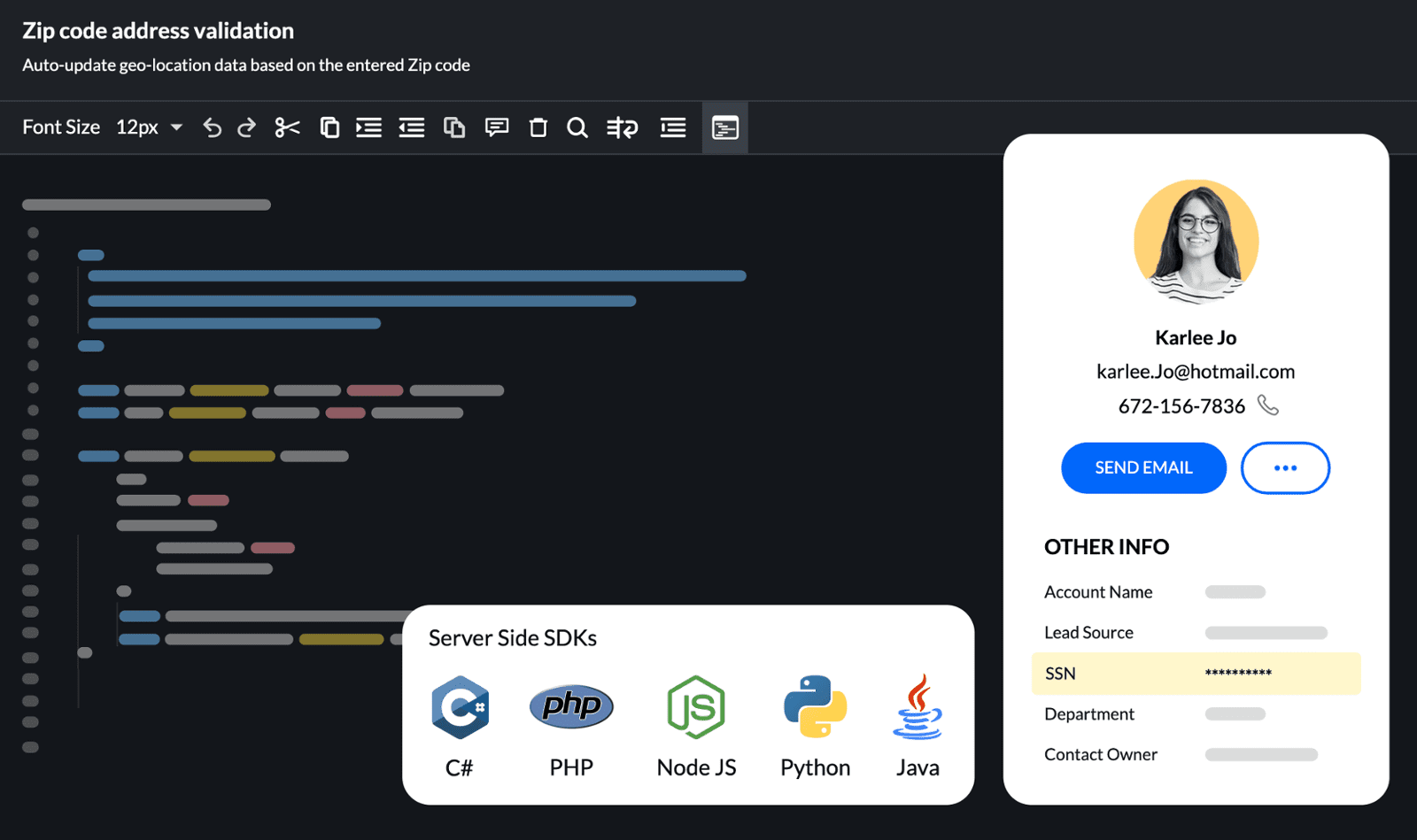This screenshot has height=840, width=1417.
Task: Pick the Node JS SDK
Action: 695,706
